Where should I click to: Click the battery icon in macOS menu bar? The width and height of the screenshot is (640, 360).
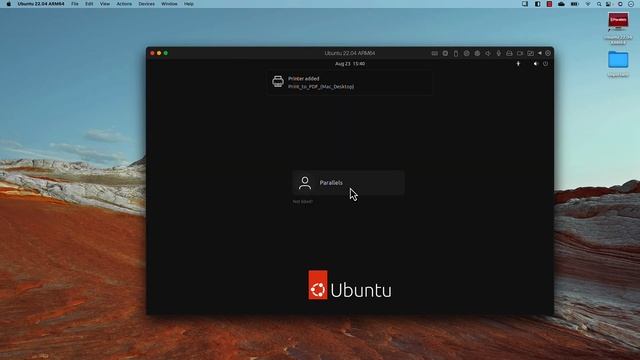click(x=574, y=4)
